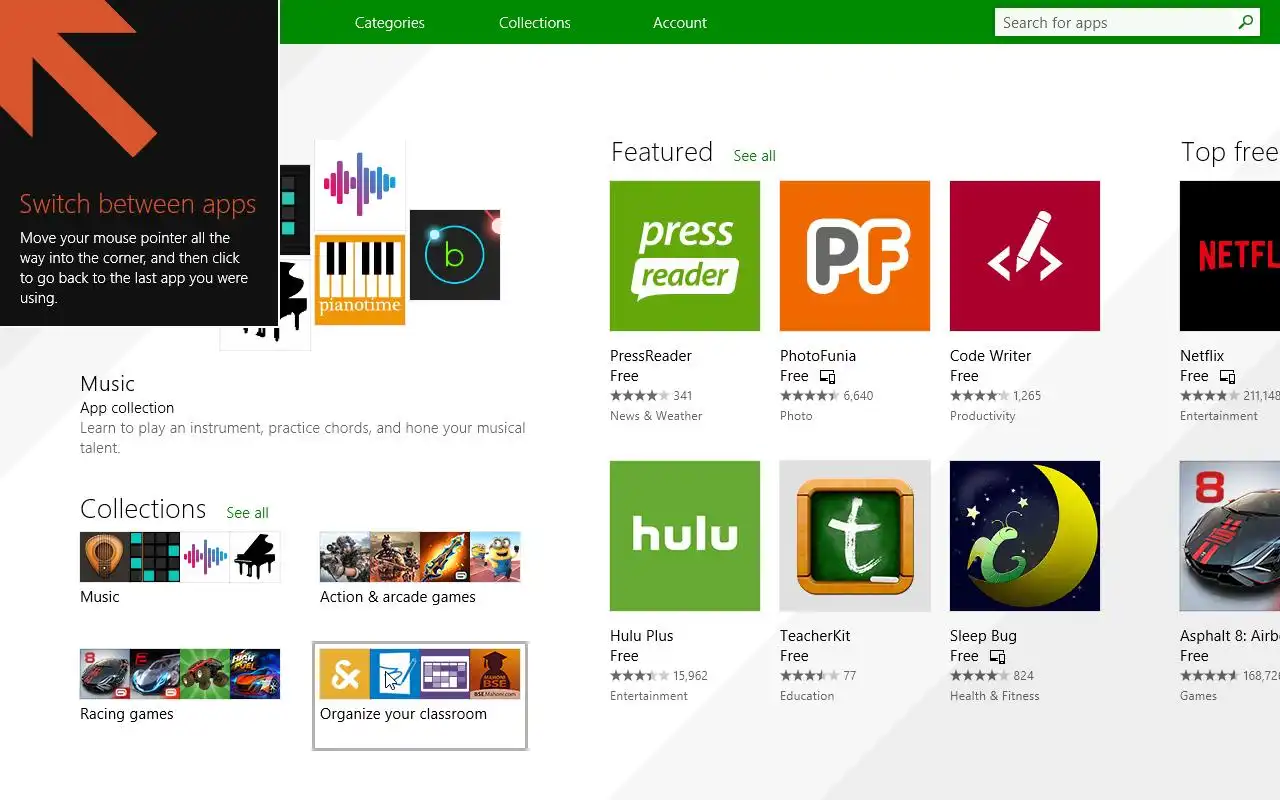Click the Hulu Plus star rating 15,962
The height and width of the screenshot is (800, 1280).
pos(659,676)
